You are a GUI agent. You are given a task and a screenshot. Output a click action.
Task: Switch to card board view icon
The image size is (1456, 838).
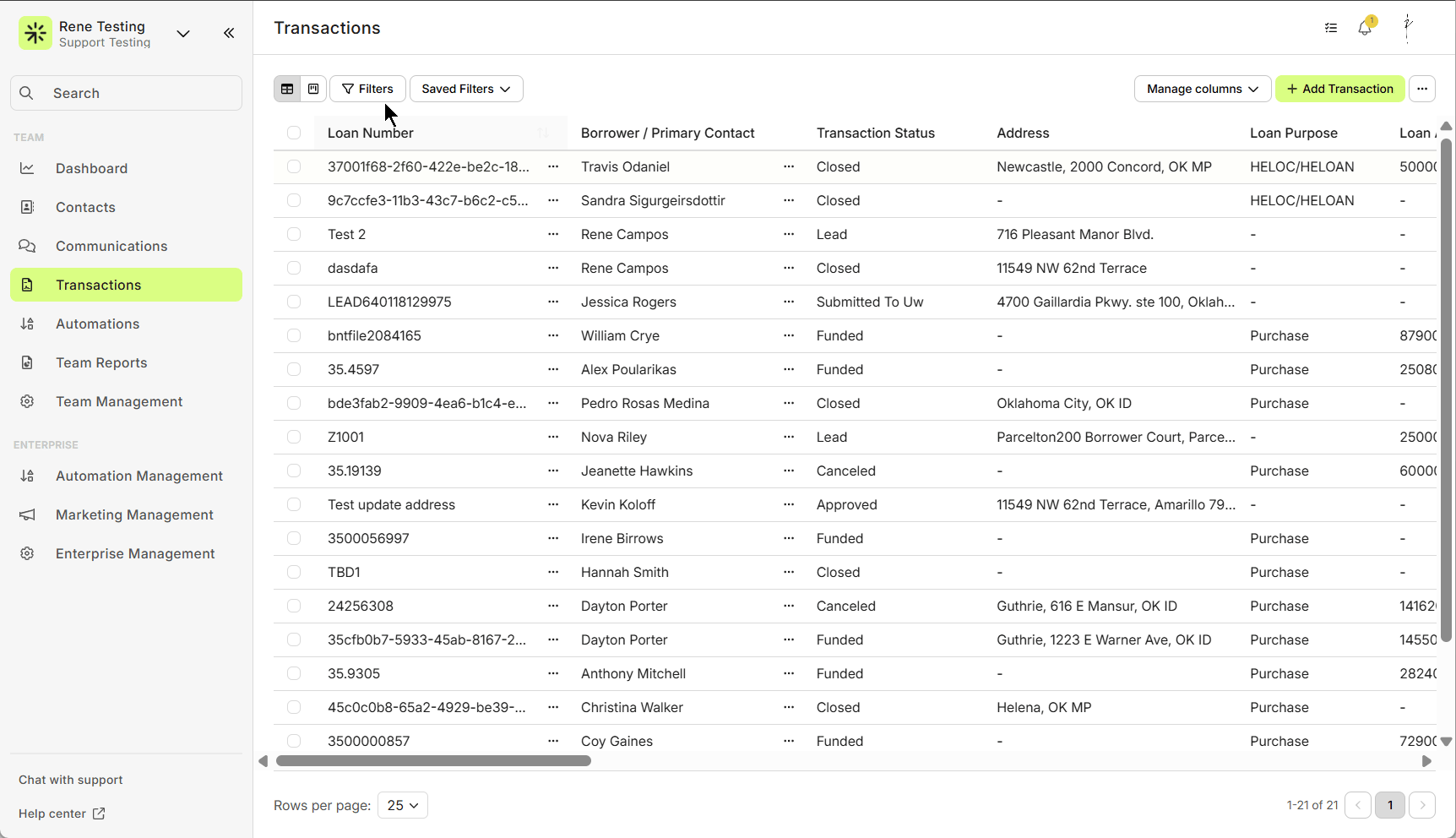coord(313,89)
